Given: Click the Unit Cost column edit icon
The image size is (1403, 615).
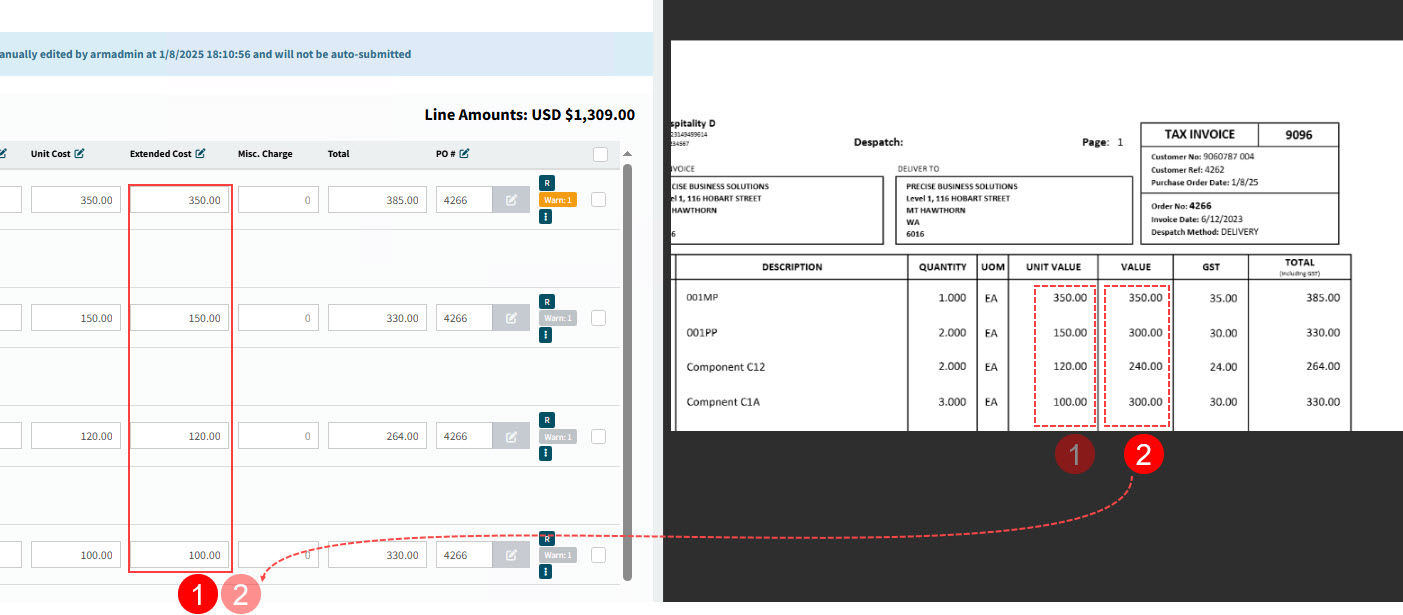Looking at the screenshot, I should [79, 154].
